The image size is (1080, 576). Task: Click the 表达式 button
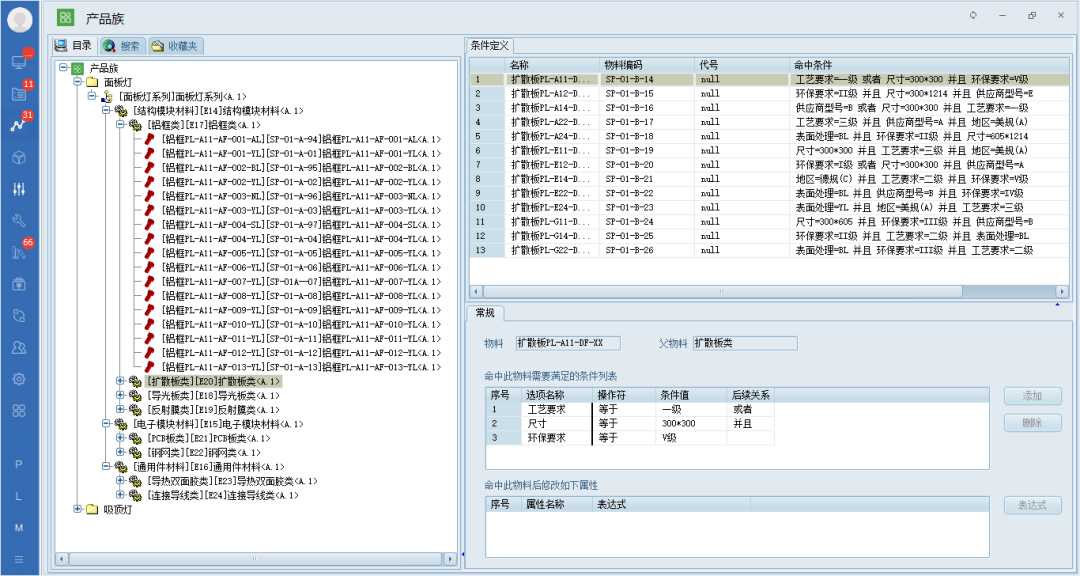tap(1032, 505)
